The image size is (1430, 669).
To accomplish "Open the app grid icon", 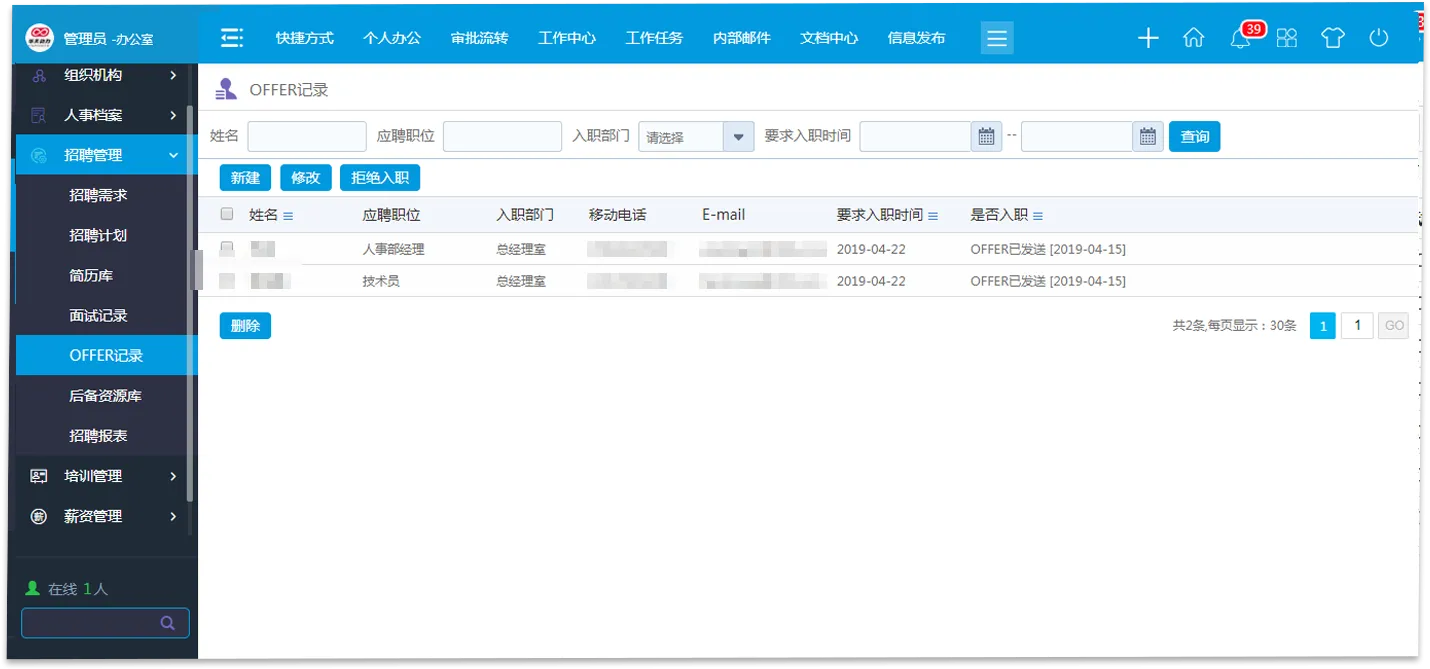I will (x=1287, y=37).
